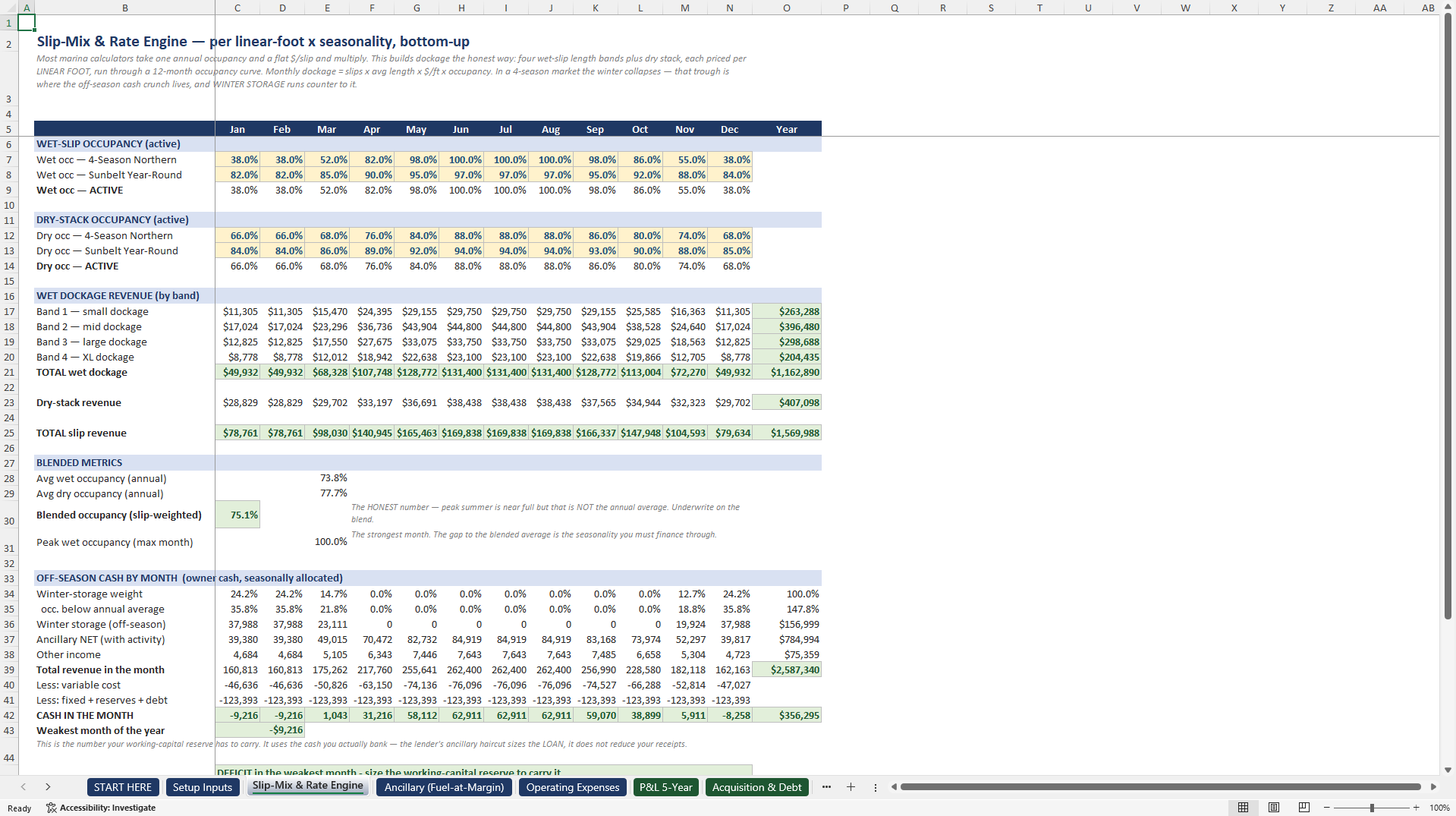
Task: Select cash in the month year $356,295
Action: tap(787, 715)
